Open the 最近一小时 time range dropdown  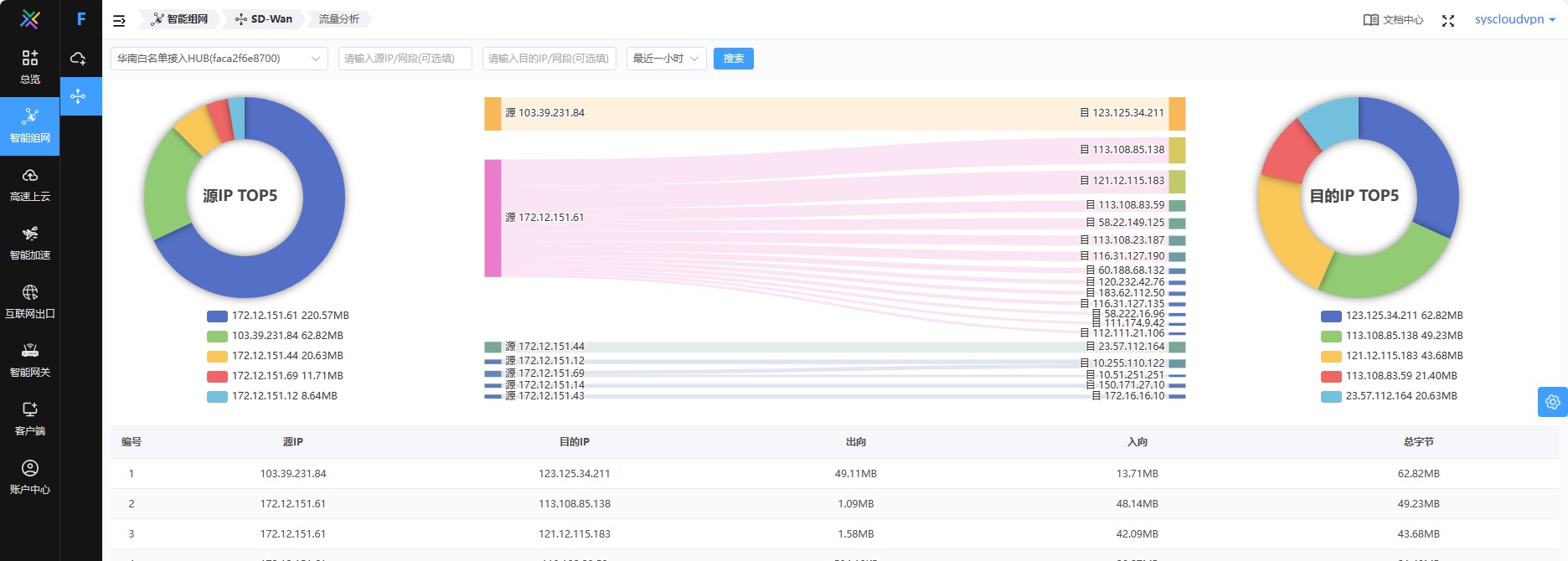point(666,59)
